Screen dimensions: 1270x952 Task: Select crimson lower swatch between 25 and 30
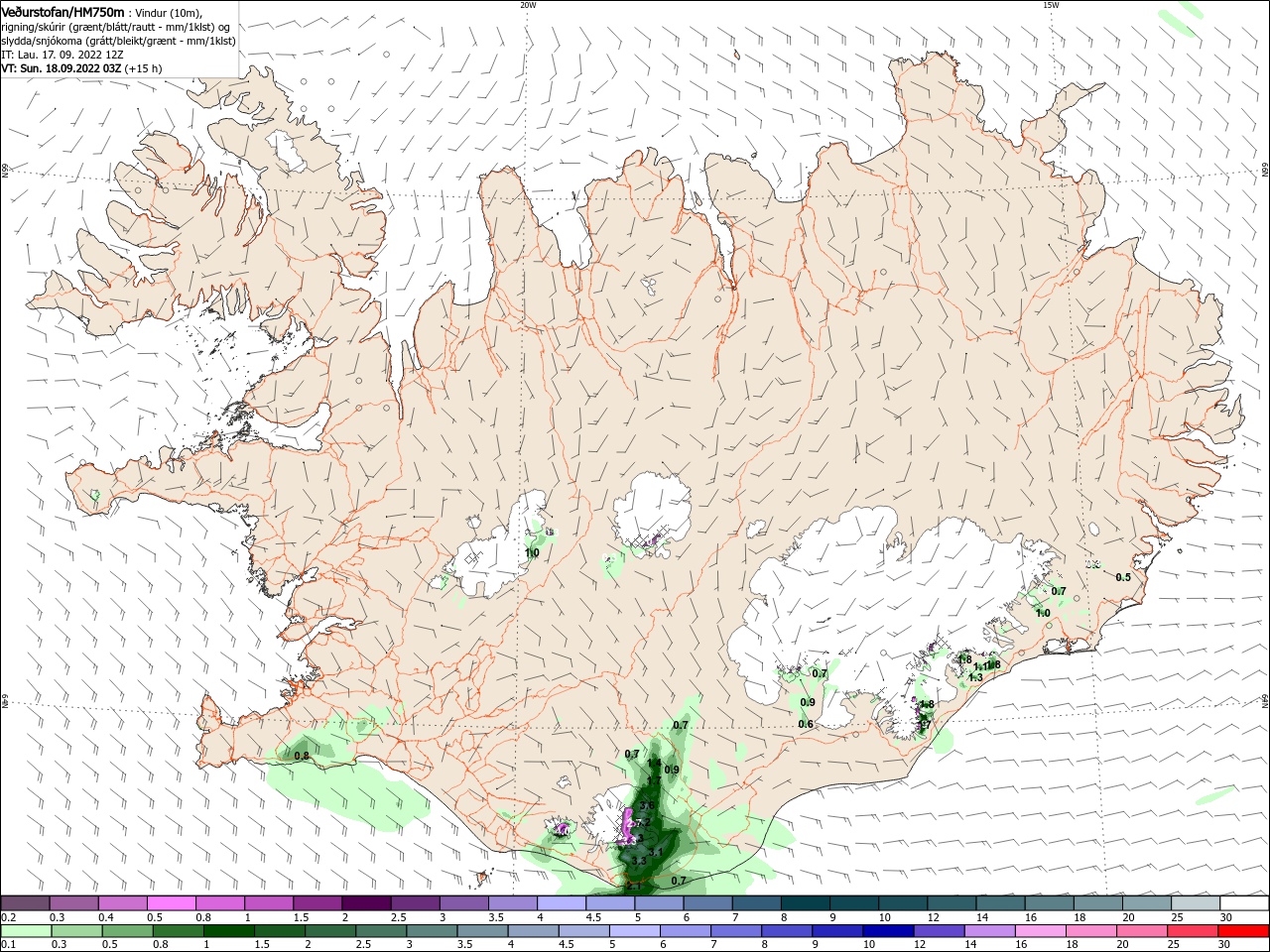(1193, 931)
